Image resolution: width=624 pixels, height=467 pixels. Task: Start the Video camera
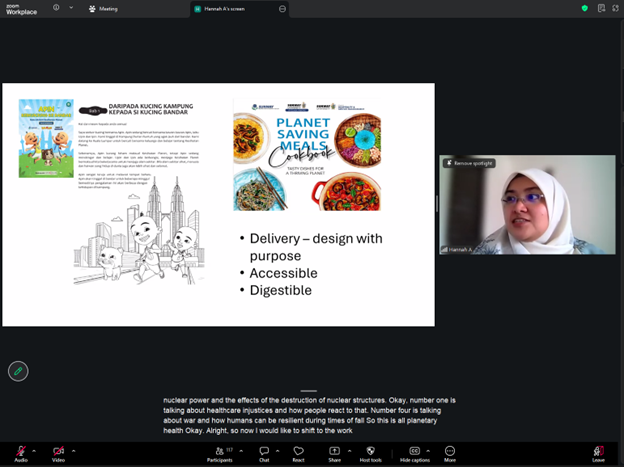[58, 452]
